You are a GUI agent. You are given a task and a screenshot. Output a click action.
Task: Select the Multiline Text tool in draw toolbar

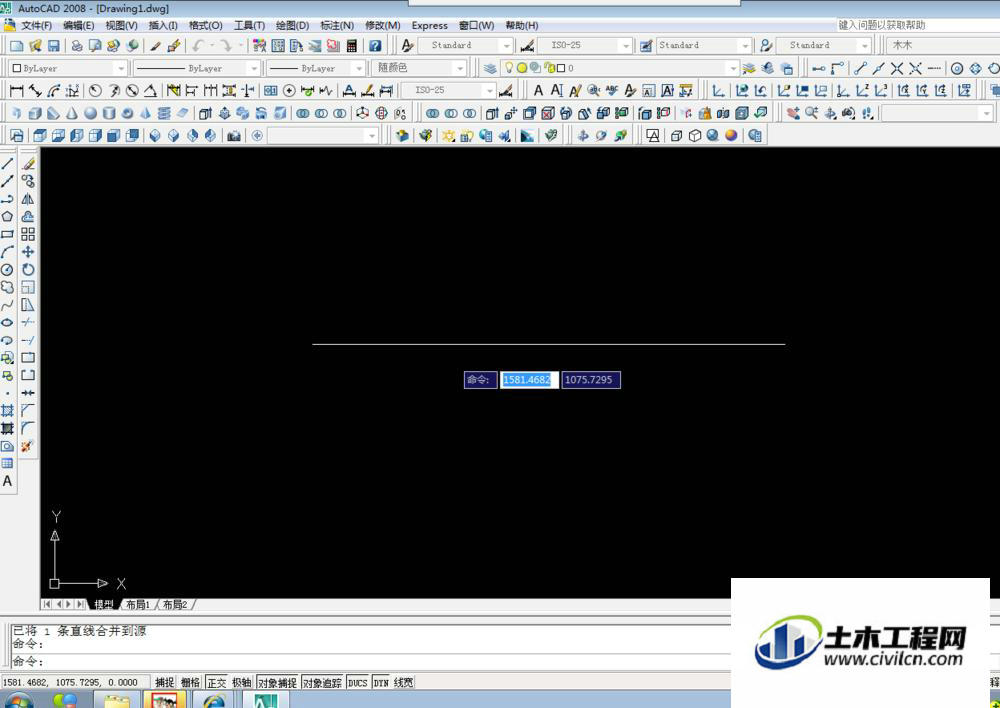point(8,481)
